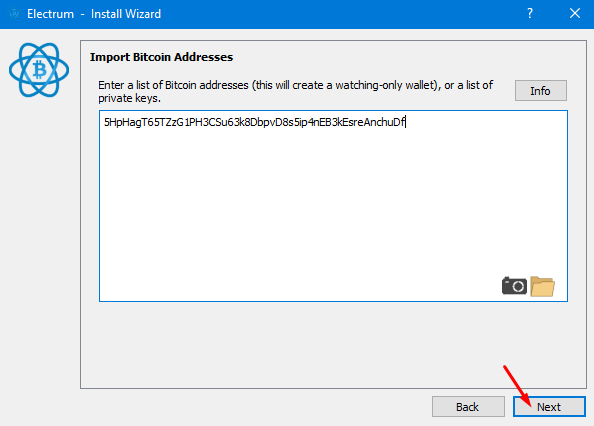This screenshot has height=426, width=594.
Task: Click blank panel space below the text box
Action: click(333, 345)
